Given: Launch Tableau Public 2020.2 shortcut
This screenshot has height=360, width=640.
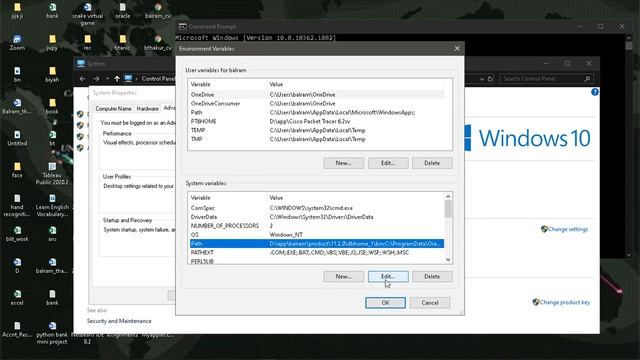Looking at the screenshot, I should coord(52,173).
